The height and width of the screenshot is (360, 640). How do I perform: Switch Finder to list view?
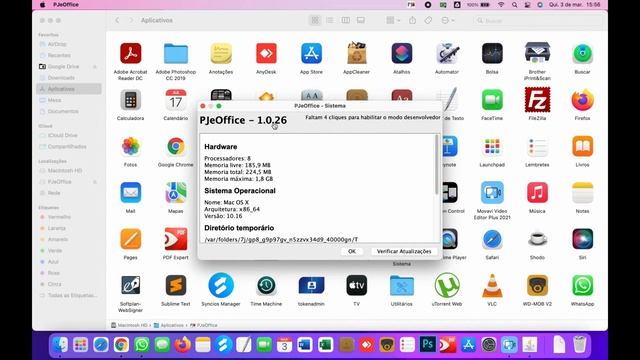[330, 20]
